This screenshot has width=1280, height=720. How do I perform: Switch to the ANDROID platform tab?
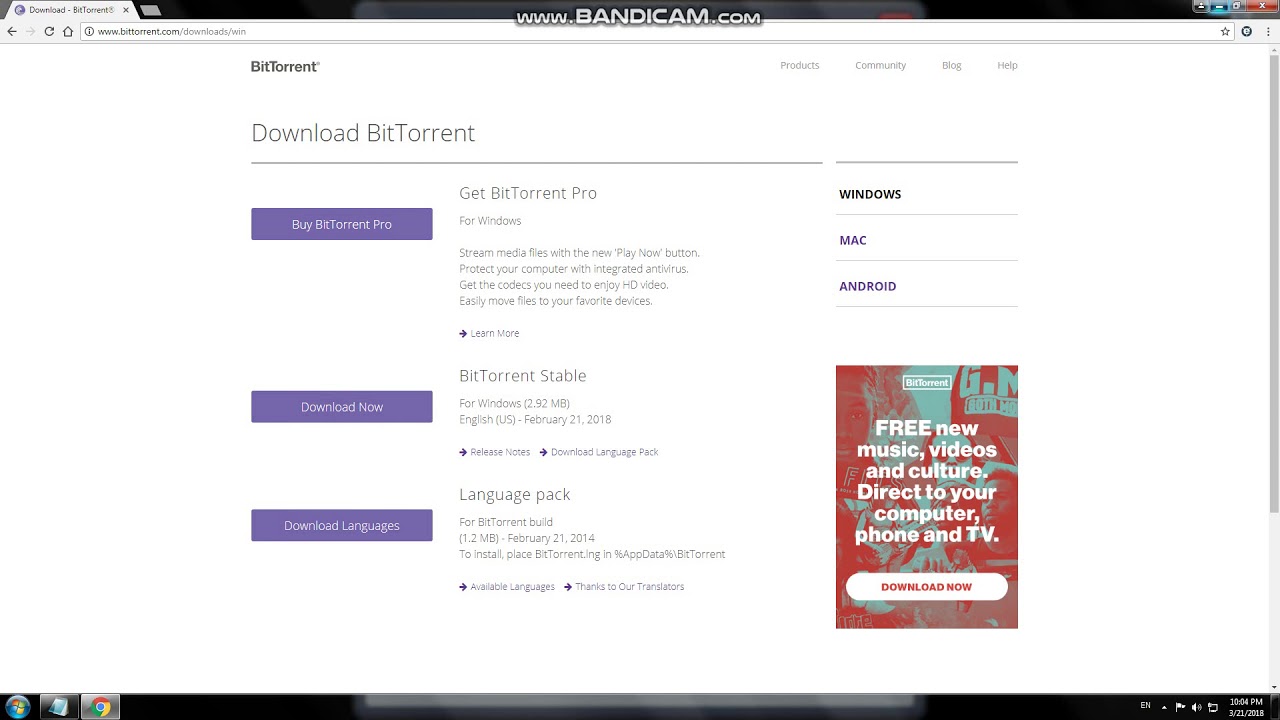pos(867,286)
